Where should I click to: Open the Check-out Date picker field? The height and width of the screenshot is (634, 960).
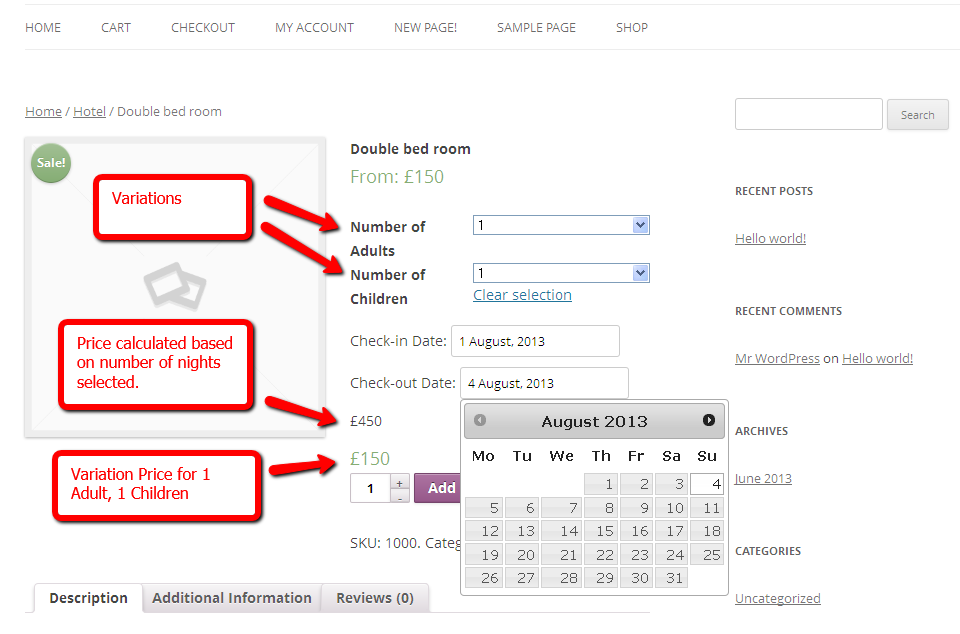tap(544, 383)
